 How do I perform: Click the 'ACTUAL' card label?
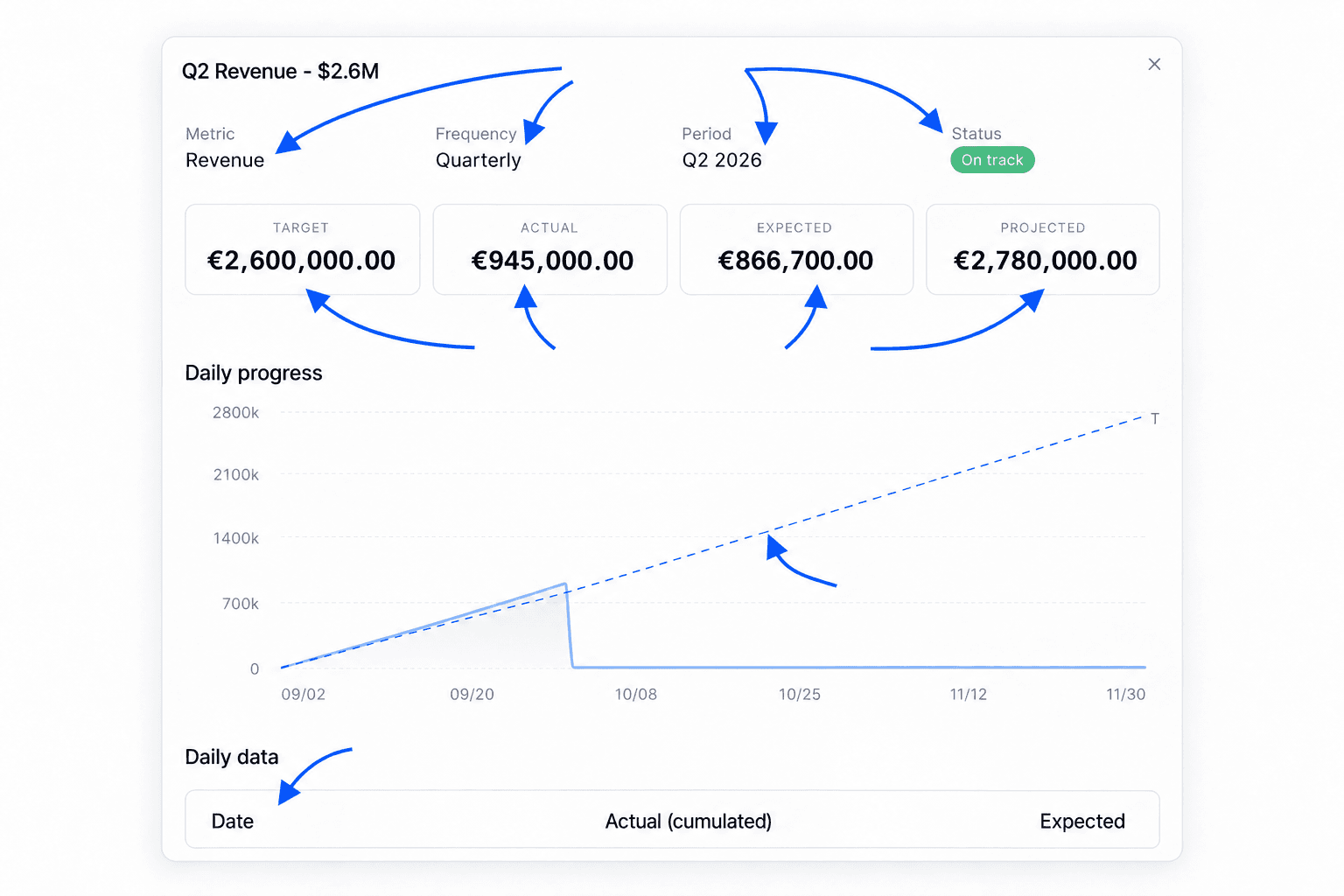pos(549,227)
